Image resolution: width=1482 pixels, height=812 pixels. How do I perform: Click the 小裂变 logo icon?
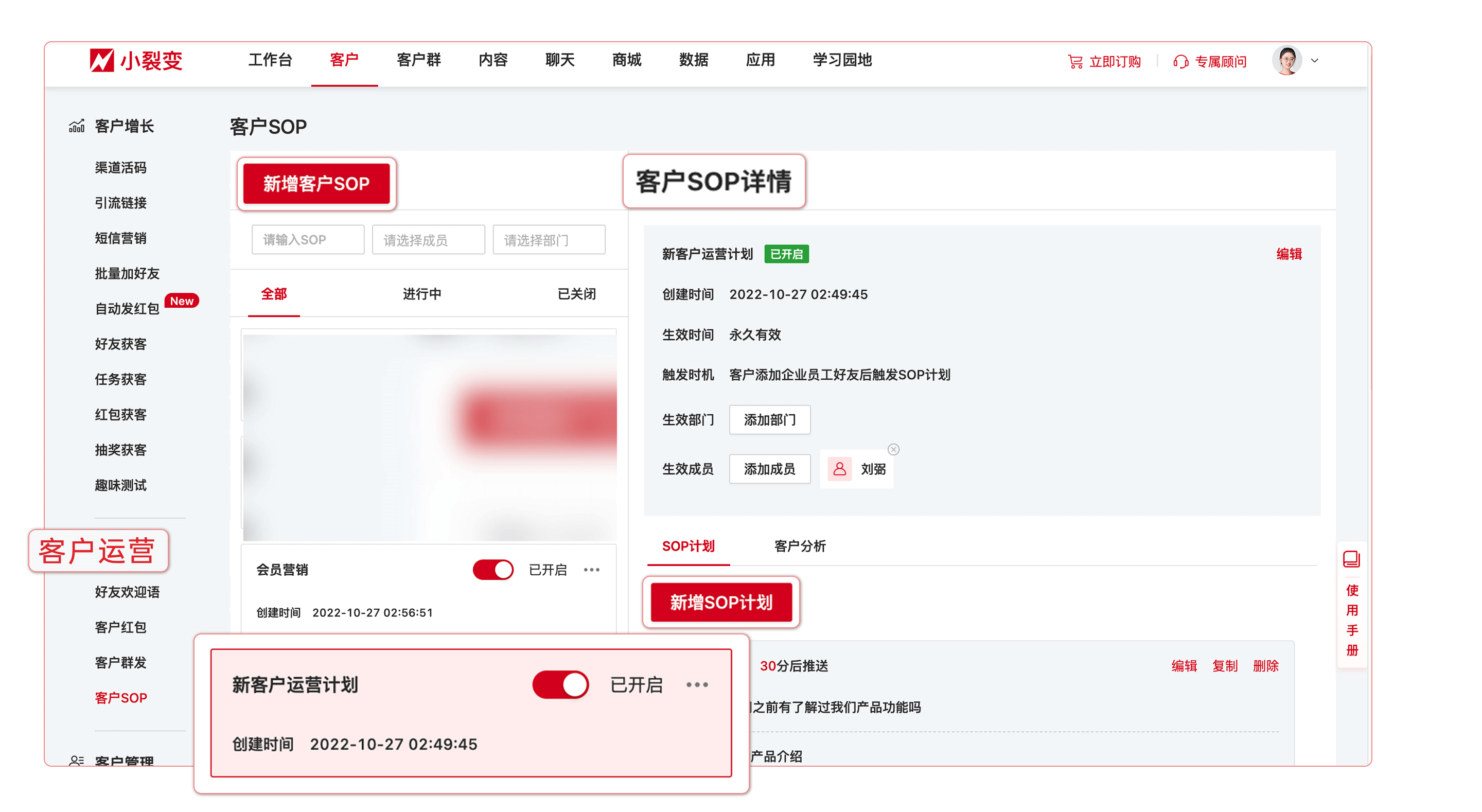(x=102, y=60)
